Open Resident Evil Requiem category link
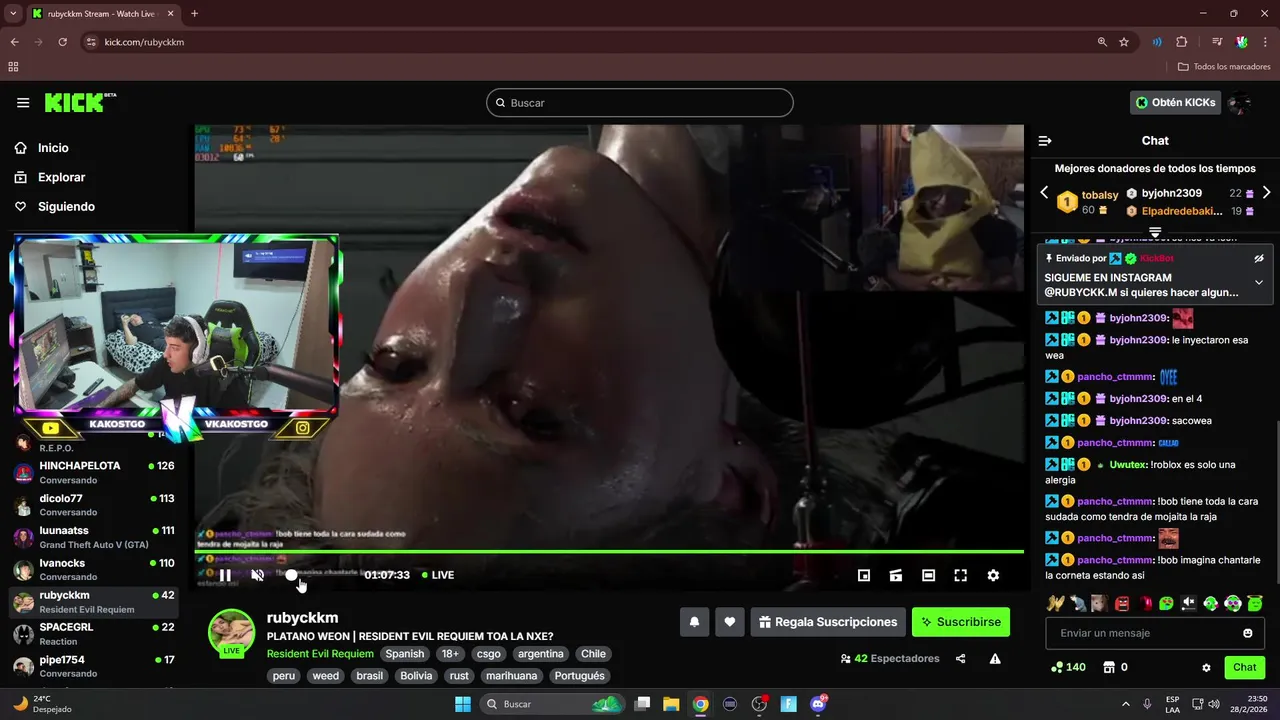1280x720 pixels. (320, 654)
